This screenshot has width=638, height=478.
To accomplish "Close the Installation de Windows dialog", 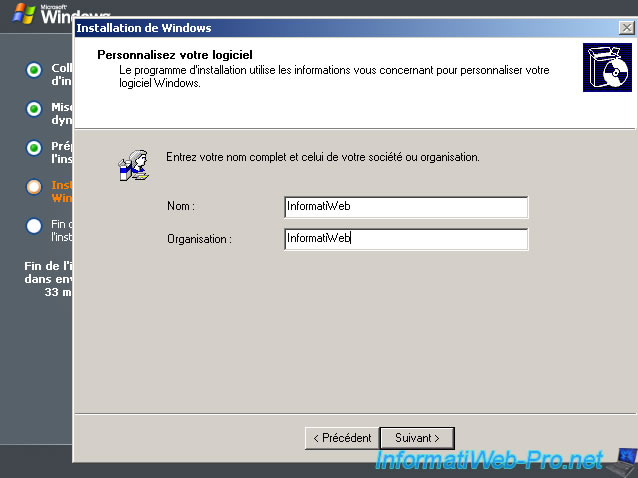I will [626, 28].
